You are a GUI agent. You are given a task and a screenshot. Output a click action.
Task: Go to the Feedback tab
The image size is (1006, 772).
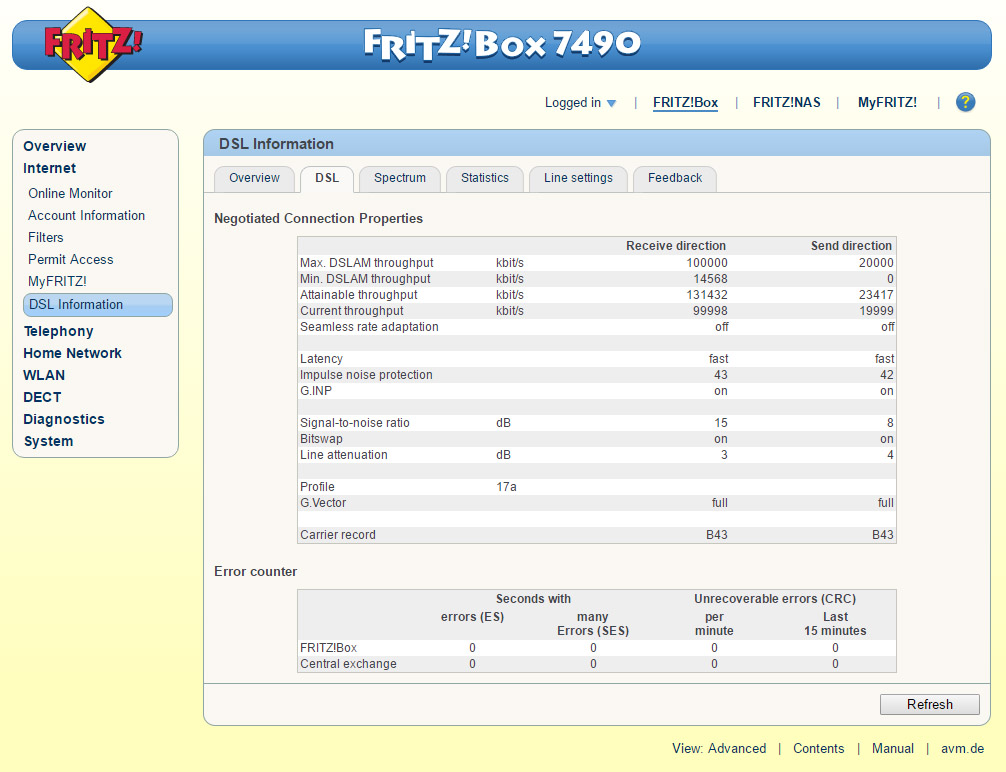[x=674, y=178]
